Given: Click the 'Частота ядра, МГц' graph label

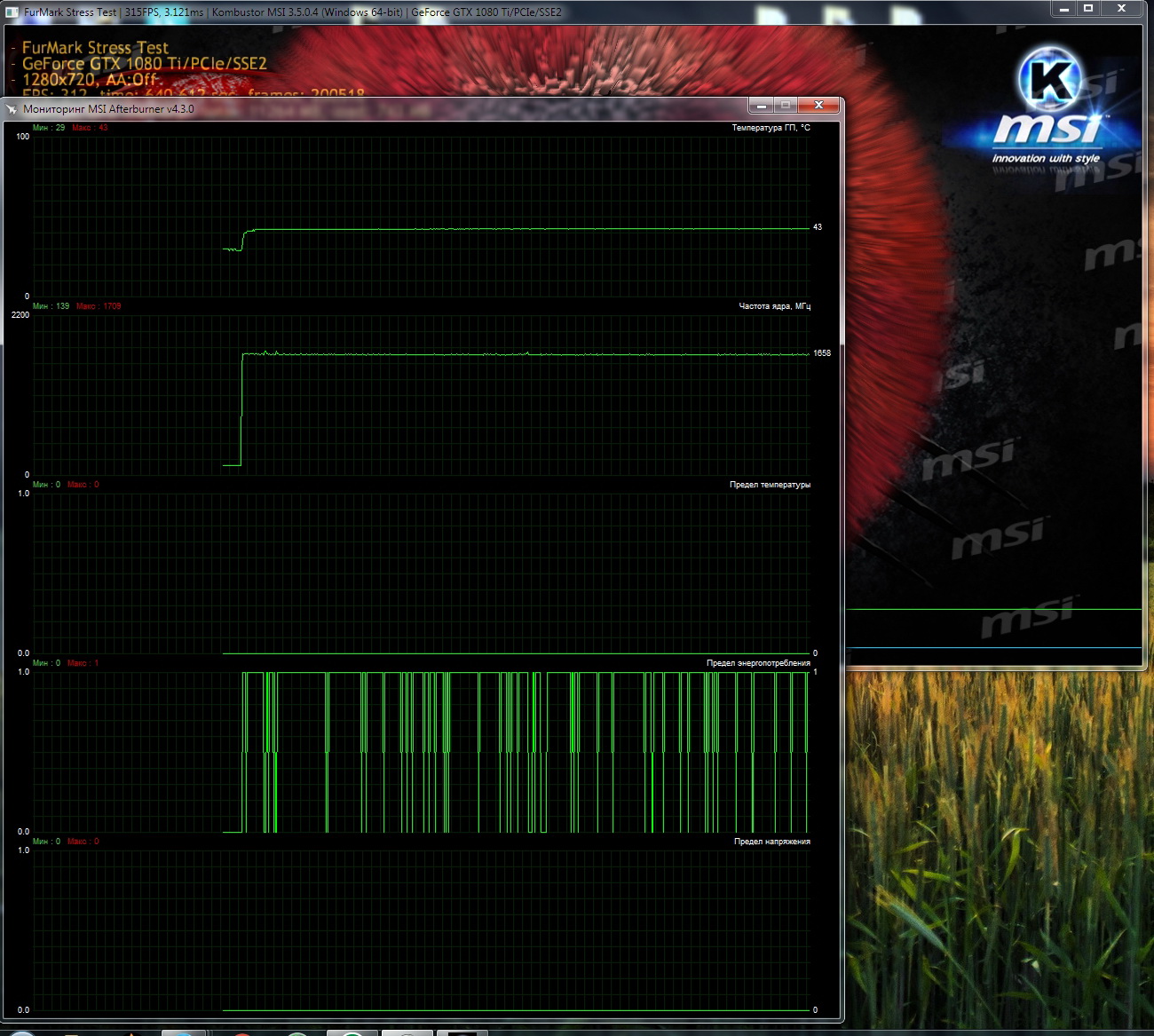Looking at the screenshot, I should pos(774,306).
